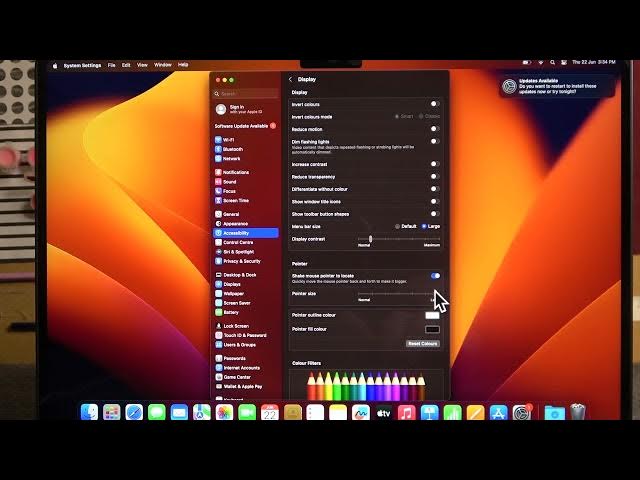Open Wi-Fi settings in sidebar
The height and width of the screenshot is (480, 640).
[225, 140]
